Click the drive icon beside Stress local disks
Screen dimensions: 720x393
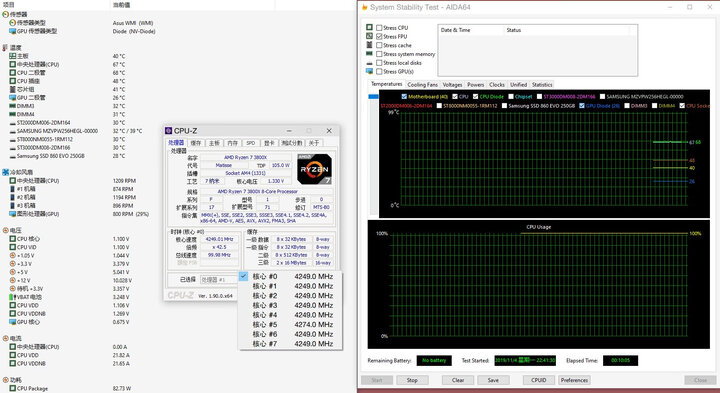tap(369, 63)
